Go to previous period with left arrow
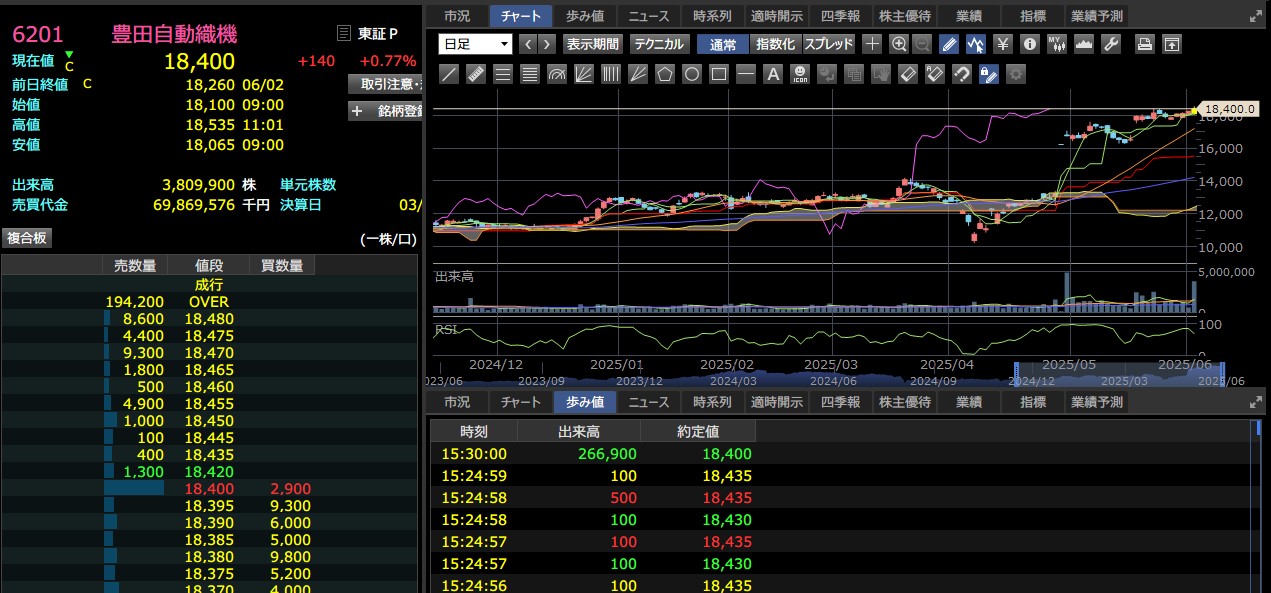This screenshot has width=1271, height=593. 527,44
